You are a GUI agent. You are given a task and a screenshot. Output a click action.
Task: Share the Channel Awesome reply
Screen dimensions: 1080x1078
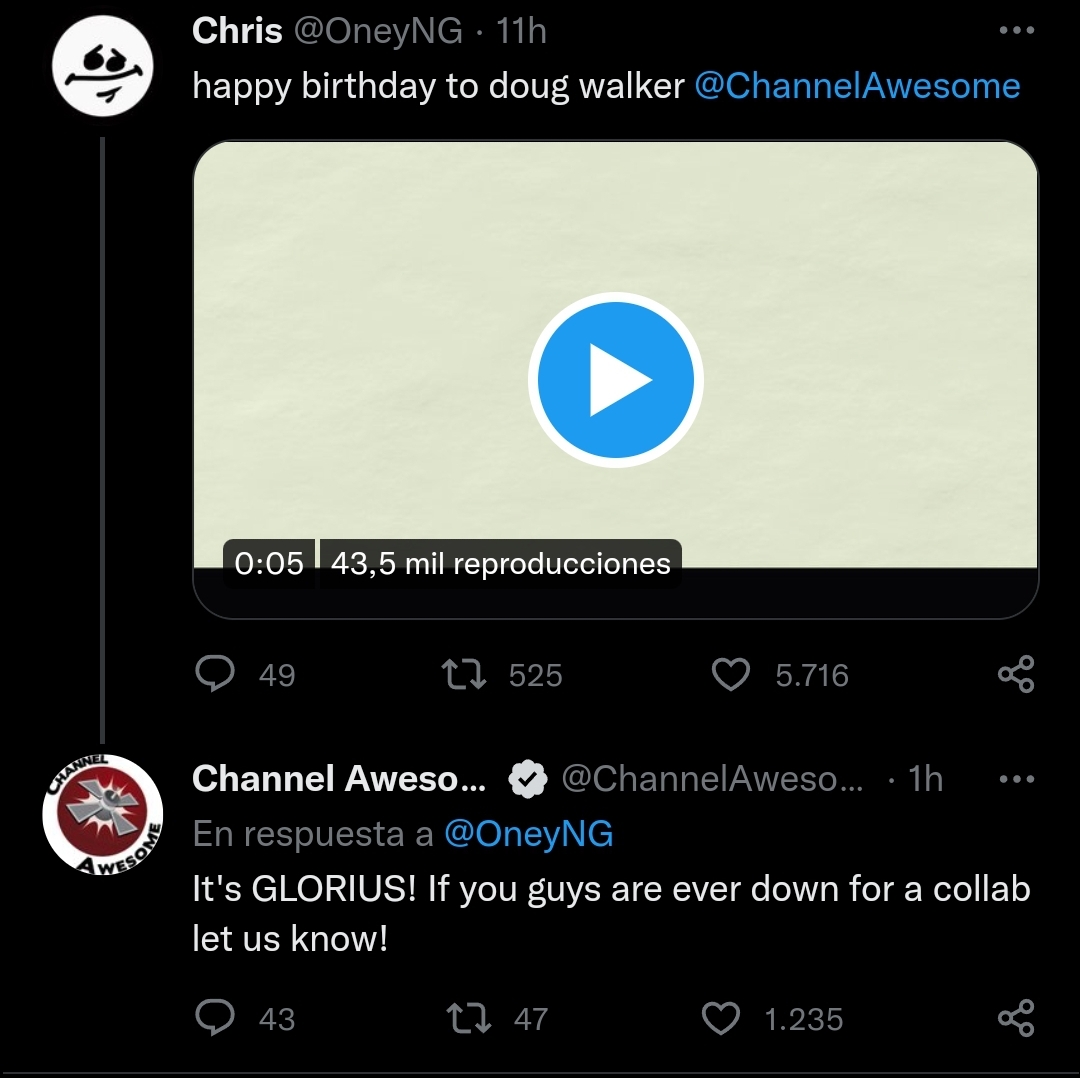(x=1016, y=1018)
